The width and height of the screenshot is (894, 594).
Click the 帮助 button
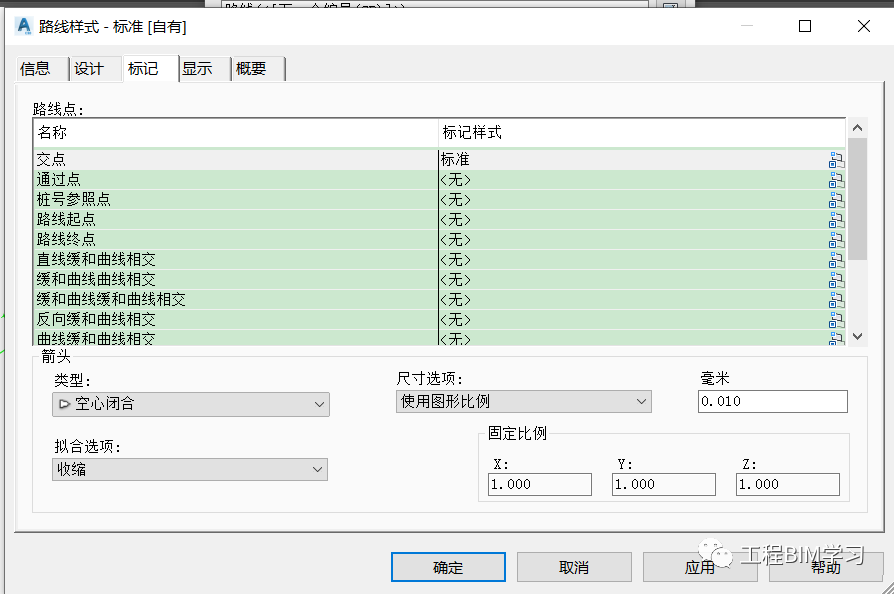click(x=826, y=567)
